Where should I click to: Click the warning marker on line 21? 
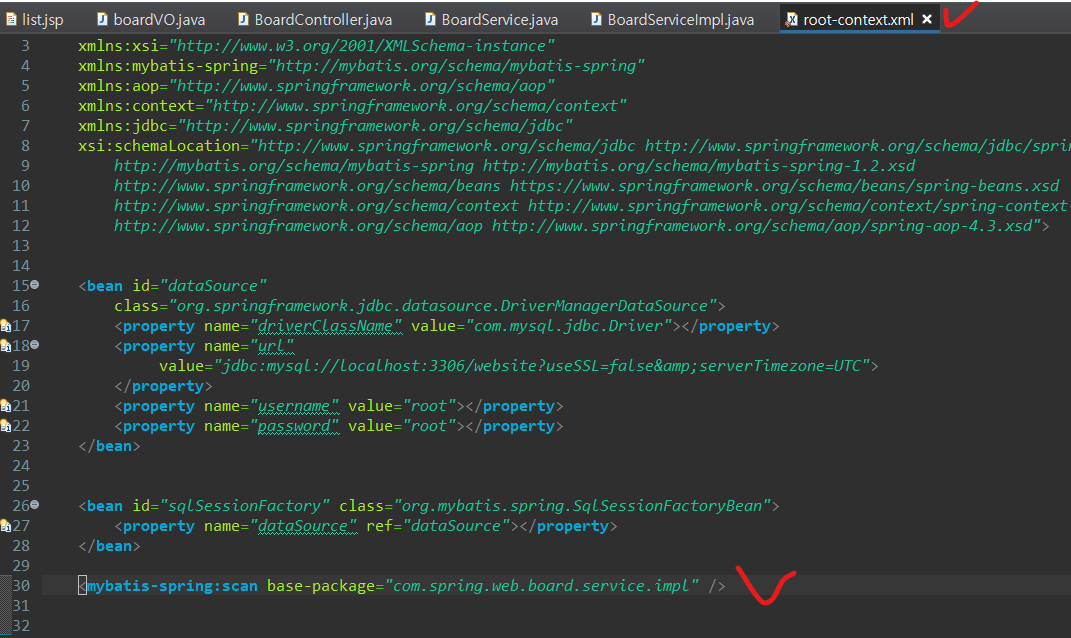5,406
